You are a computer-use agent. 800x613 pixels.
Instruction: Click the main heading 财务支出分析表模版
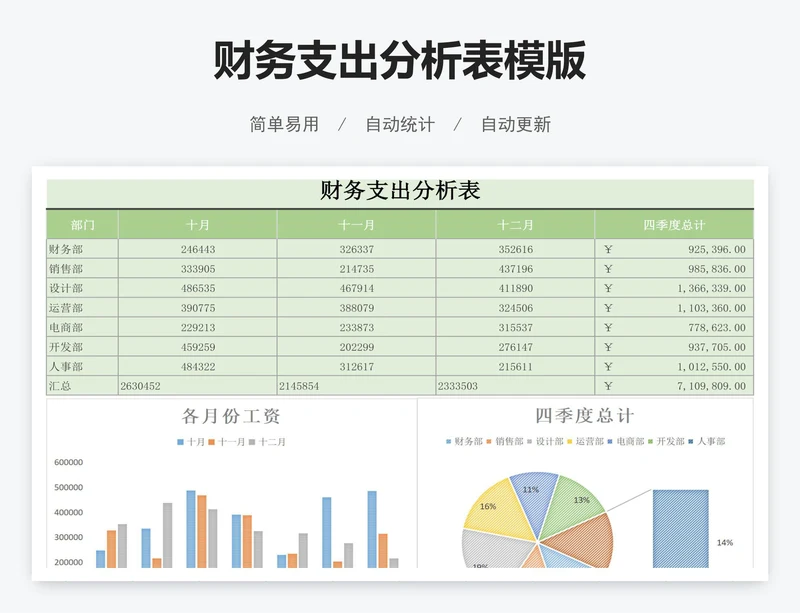[399, 61]
